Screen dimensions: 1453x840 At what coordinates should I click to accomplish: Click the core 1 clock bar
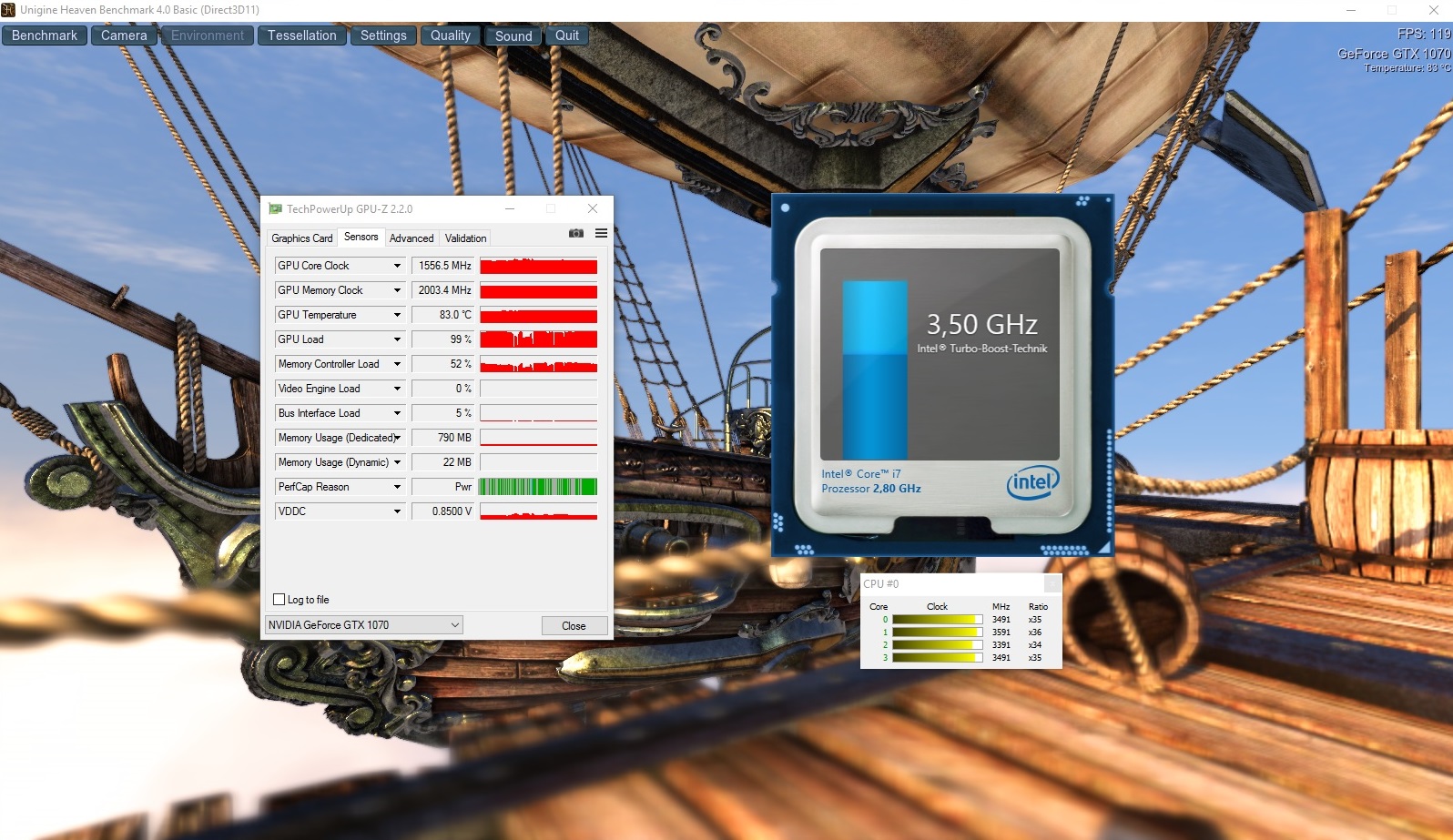938,633
